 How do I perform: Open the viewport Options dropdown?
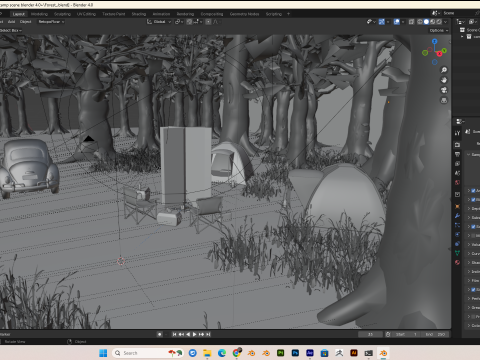coord(439,30)
